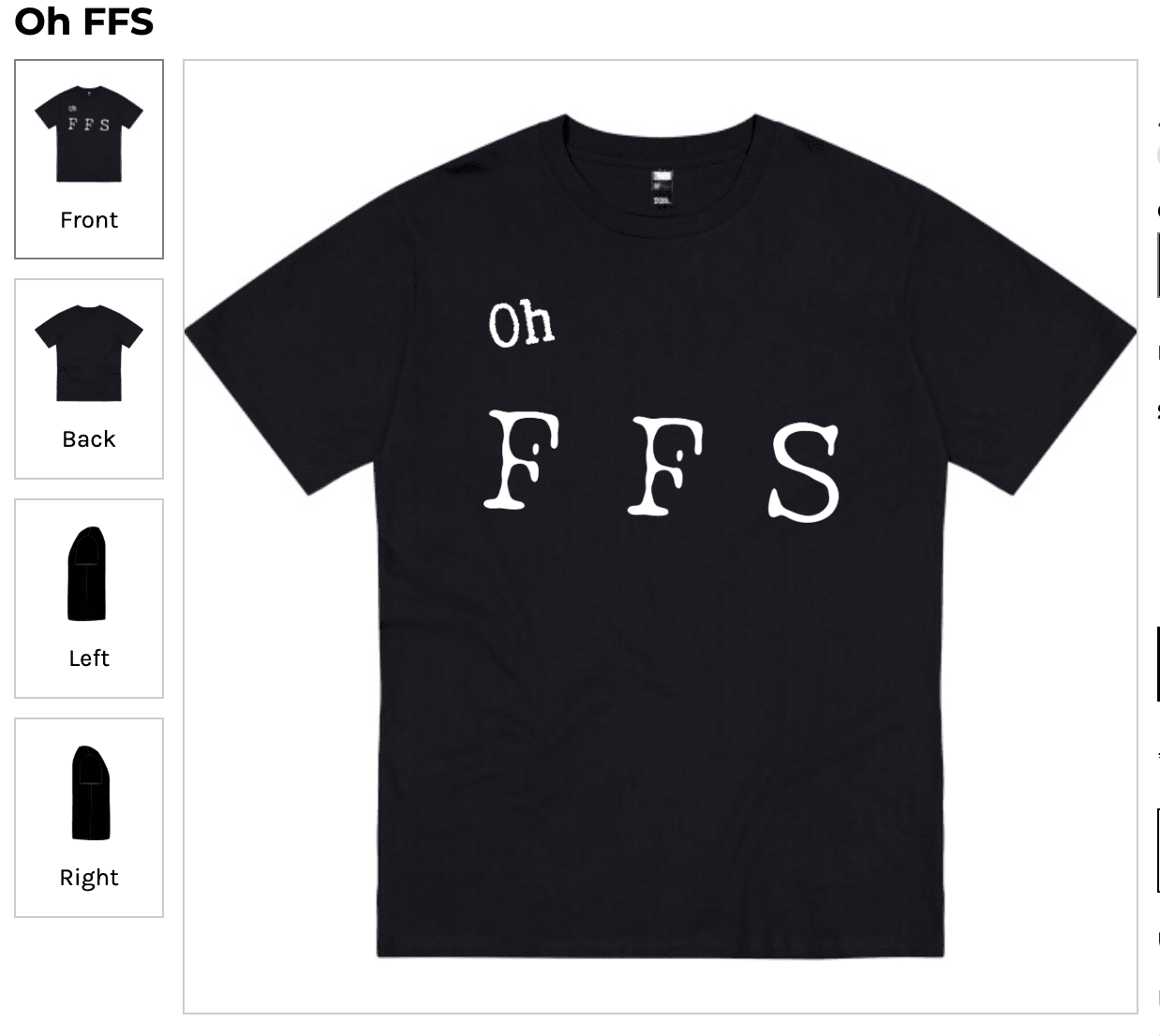Click the 'Oh' print on the shirt
Screen dimensions: 1160x1036
[x=521, y=324]
